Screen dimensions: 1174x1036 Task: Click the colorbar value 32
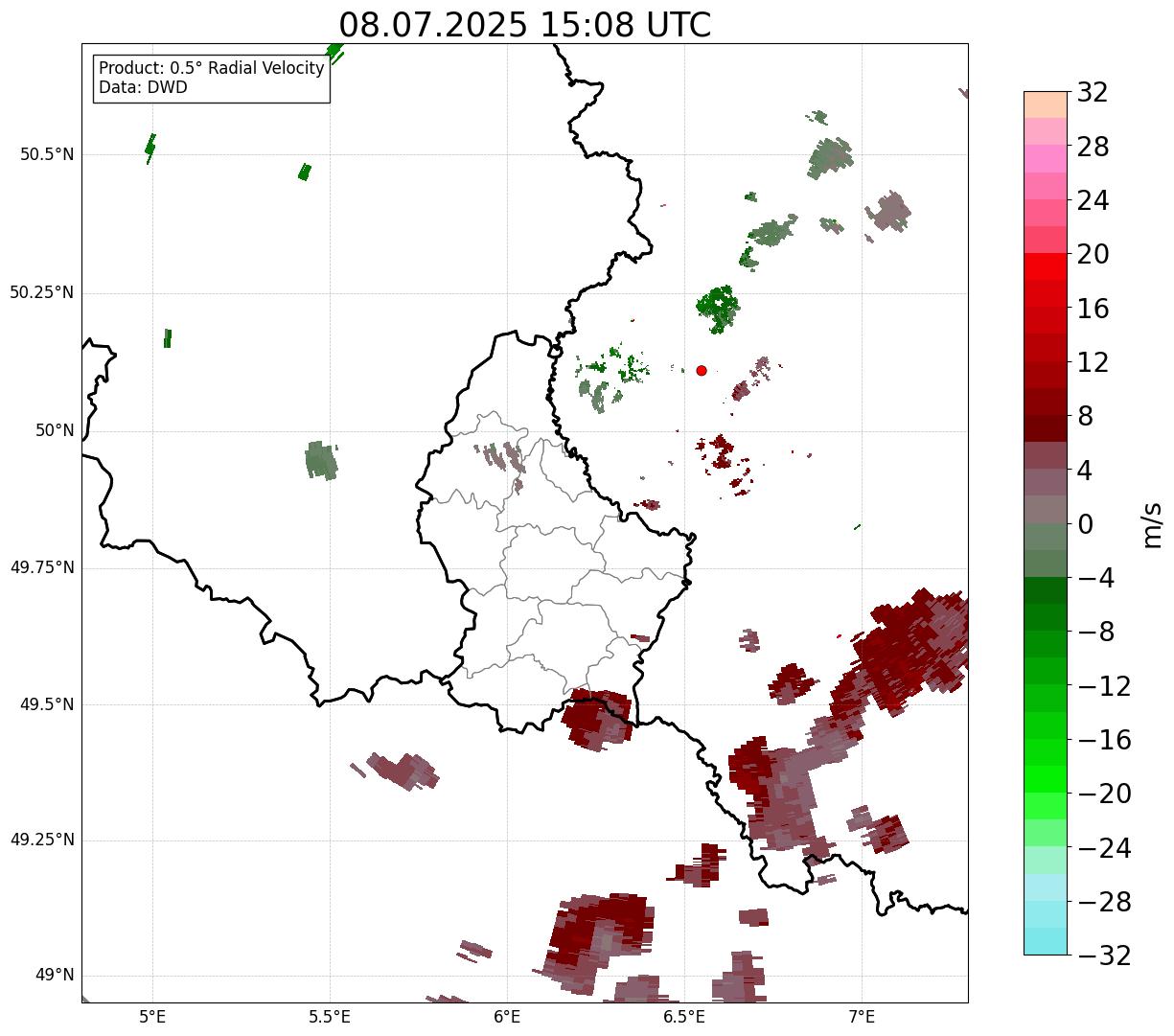tap(1093, 93)
